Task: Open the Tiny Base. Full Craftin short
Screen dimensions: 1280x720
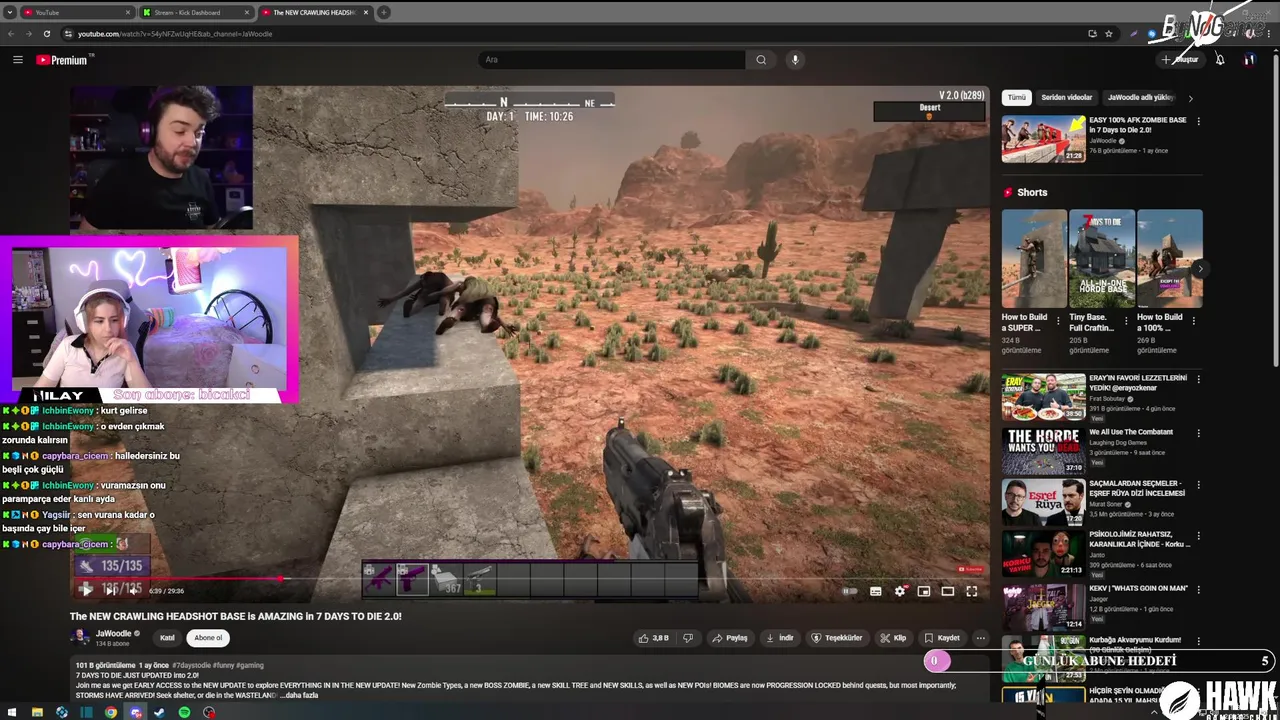Action: click(x=1102, y=258)
